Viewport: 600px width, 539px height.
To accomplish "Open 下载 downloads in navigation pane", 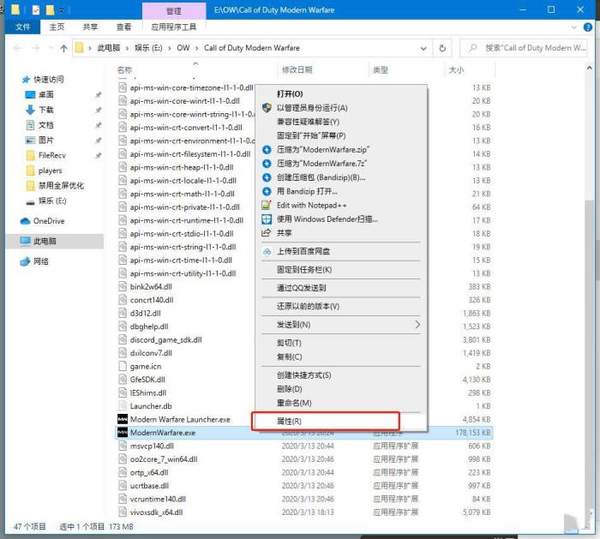I will (x=46, y=110).
